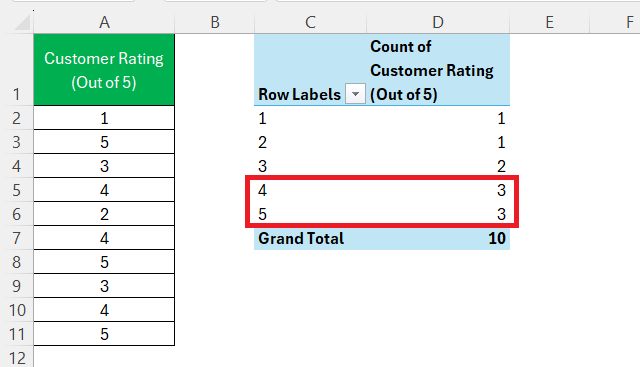Screen dimensions: 640x367
Task: Select count cell for rating 5
Action: pyautogui.click(x=438, y=214)
